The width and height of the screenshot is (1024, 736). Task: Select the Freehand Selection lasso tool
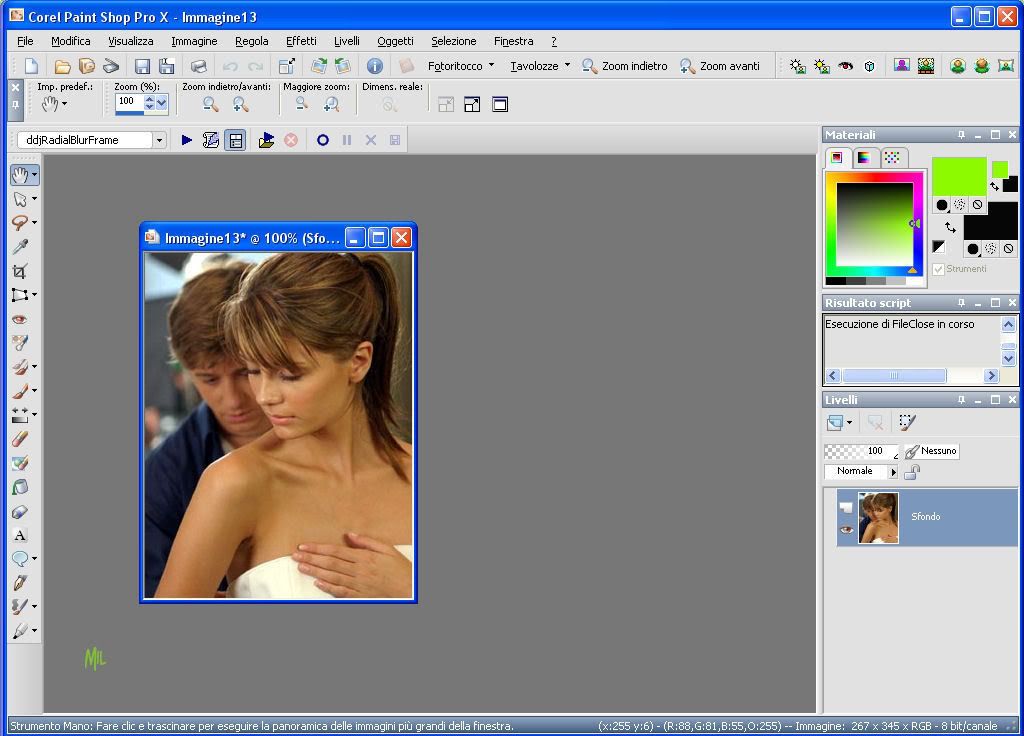click(20, 223)
